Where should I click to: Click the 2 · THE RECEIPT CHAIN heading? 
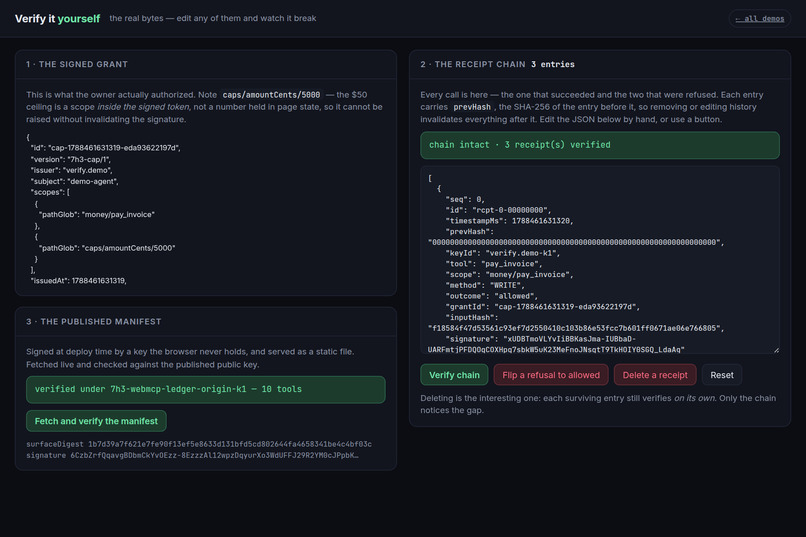pyautogui.click(x=473, y=64)
